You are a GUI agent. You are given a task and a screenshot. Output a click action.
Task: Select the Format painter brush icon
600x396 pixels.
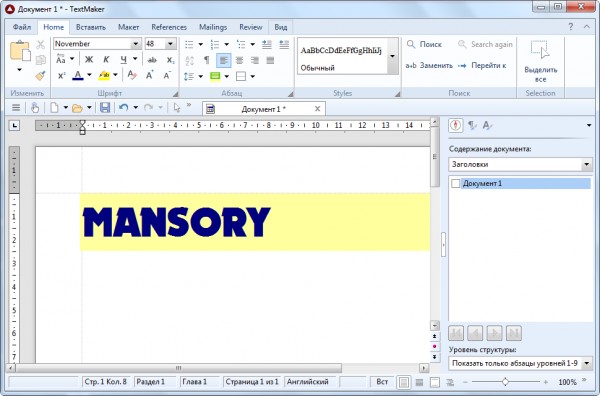tap(41, 76)
